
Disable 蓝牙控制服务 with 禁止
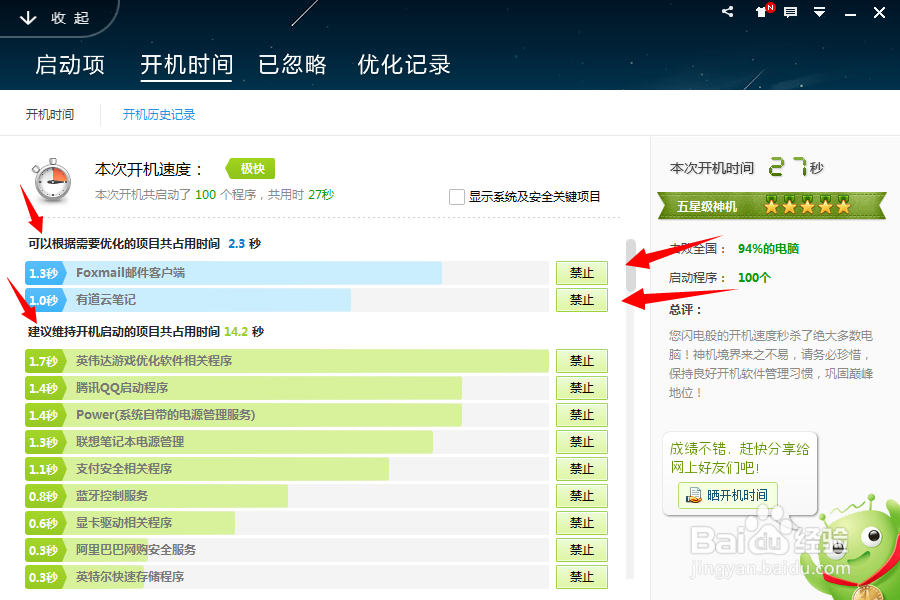click(x=581, y=496)
